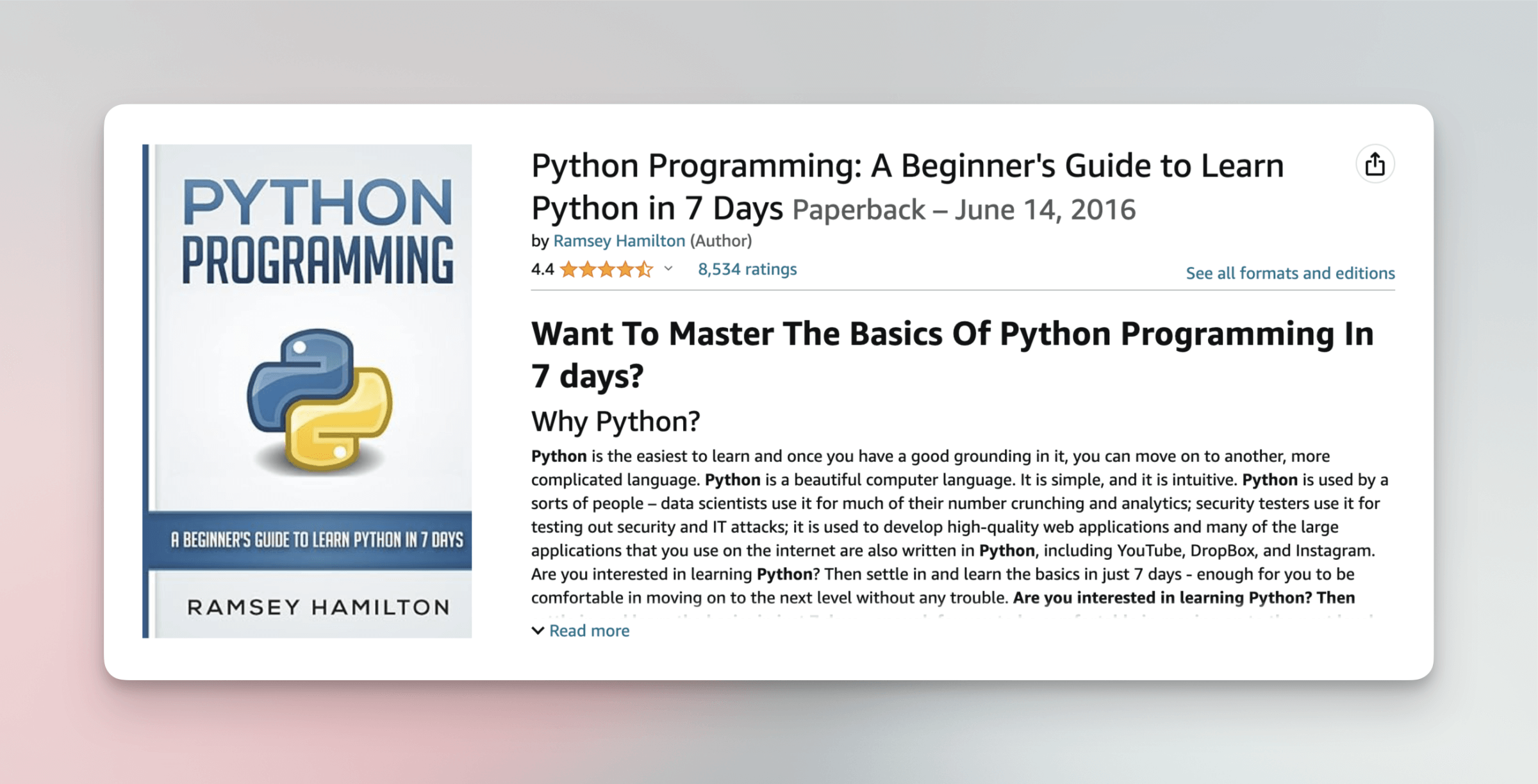Screen dimensions: 1538x784
Task: Click See all formats and editions
Action: (x=1289, y=274)
